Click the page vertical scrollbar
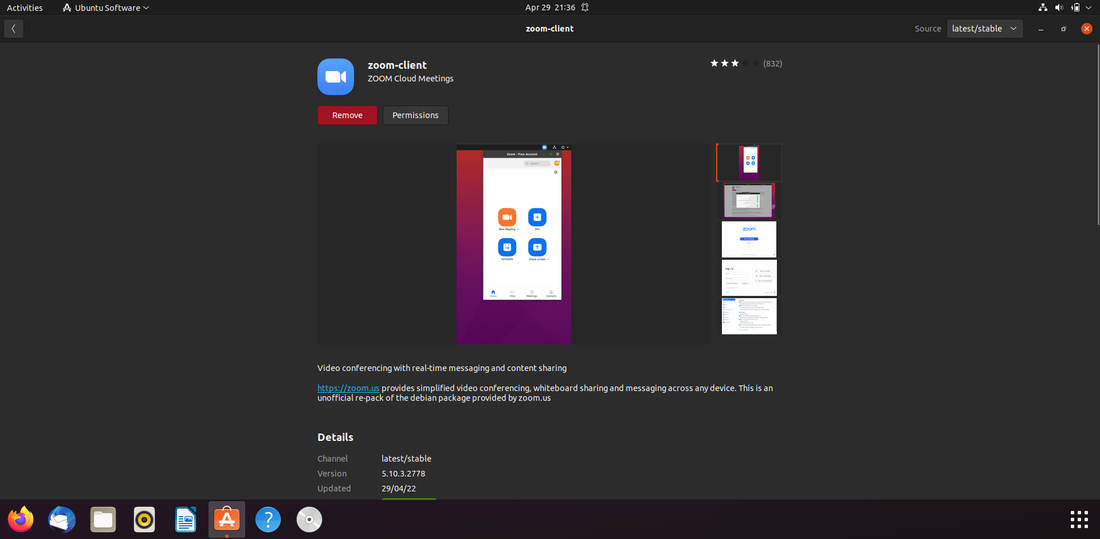Viewport: 1100px width, 539px height. pyautogui.click(x=1097, y=135)
